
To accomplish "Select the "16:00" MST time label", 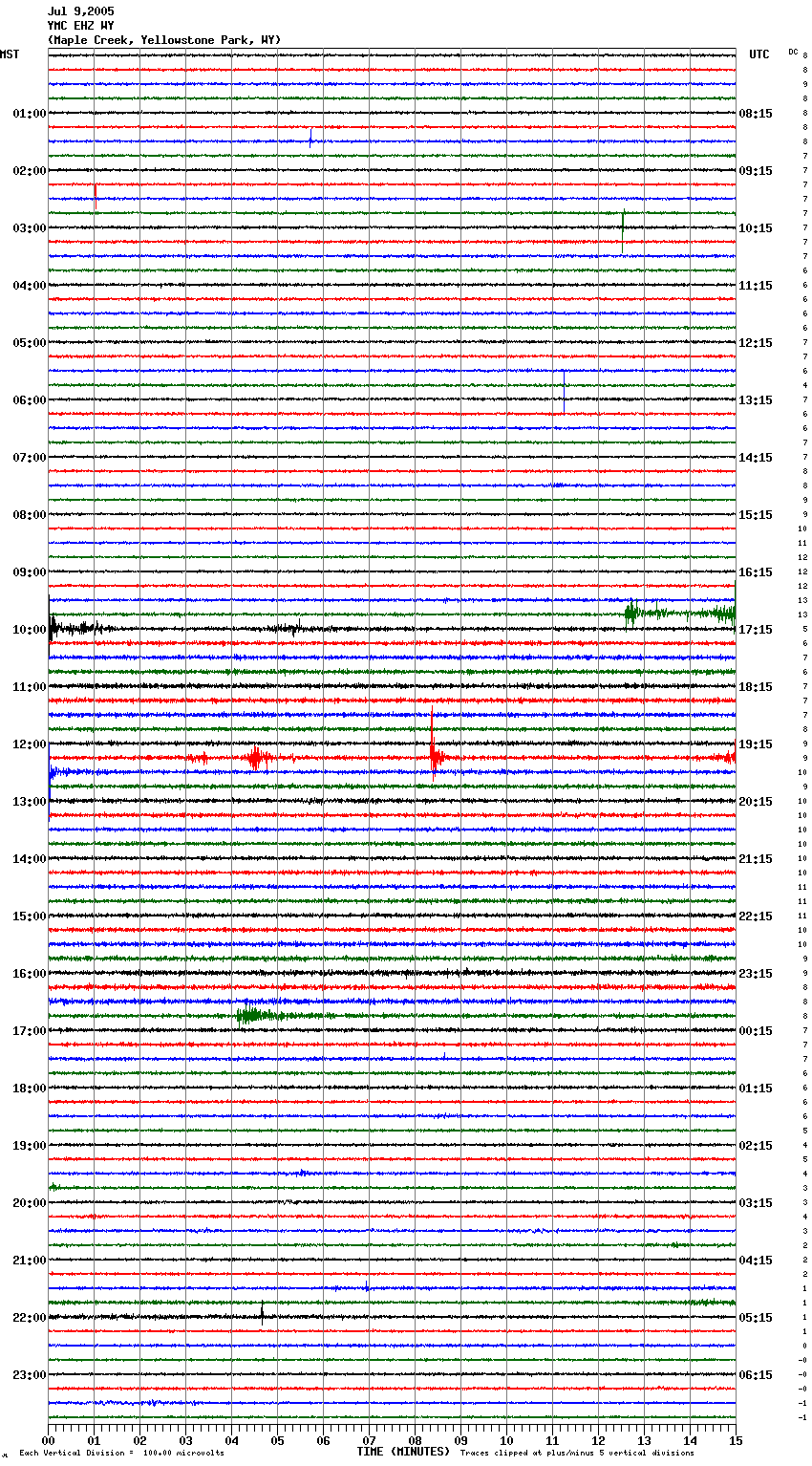I will tap(30, 974).
